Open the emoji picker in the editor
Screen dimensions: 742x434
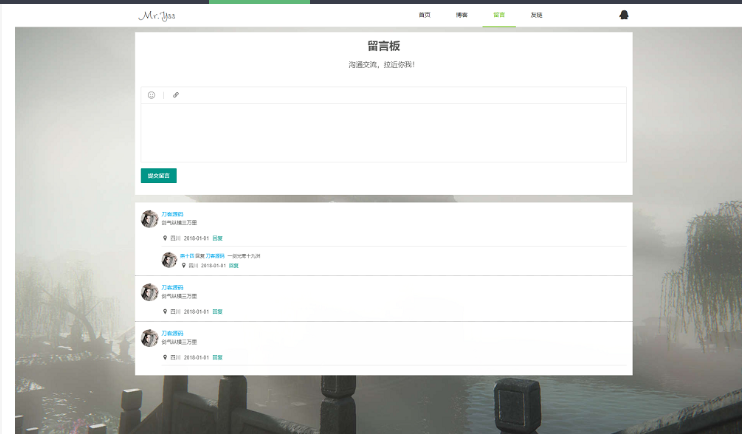point(152,95)
